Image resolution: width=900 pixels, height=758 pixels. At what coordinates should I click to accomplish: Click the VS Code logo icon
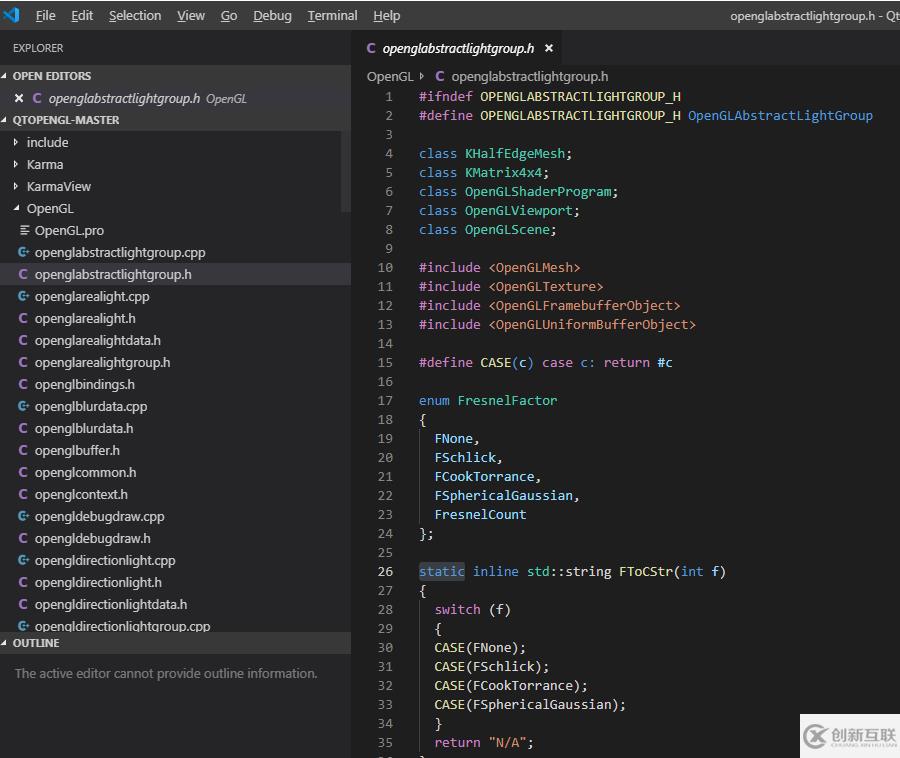pyautogui.click(x=11, y=14)
